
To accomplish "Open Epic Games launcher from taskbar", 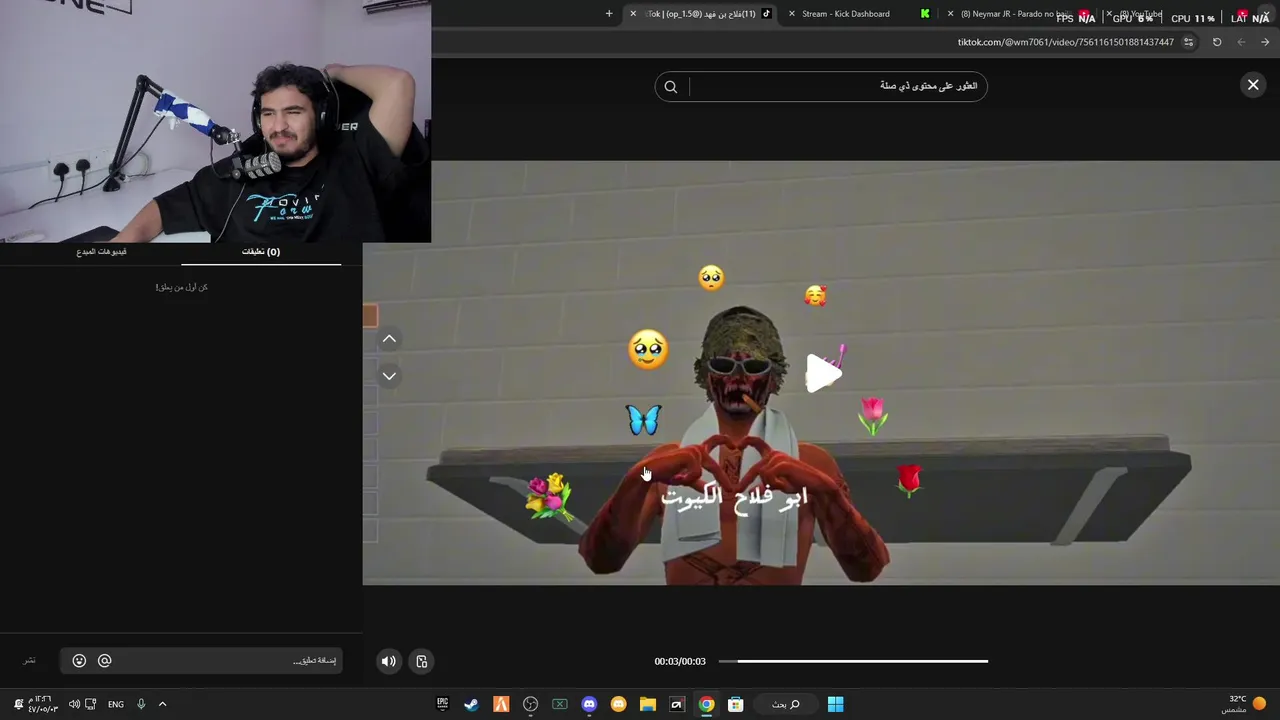I will click(x=442, y=704).
